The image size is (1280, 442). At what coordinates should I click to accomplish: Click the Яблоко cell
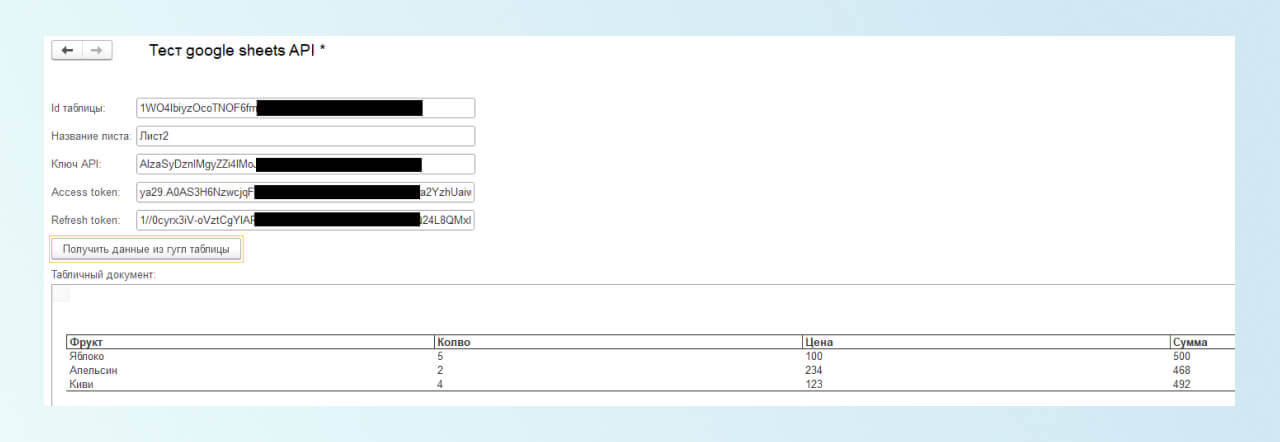click(250, 356)
